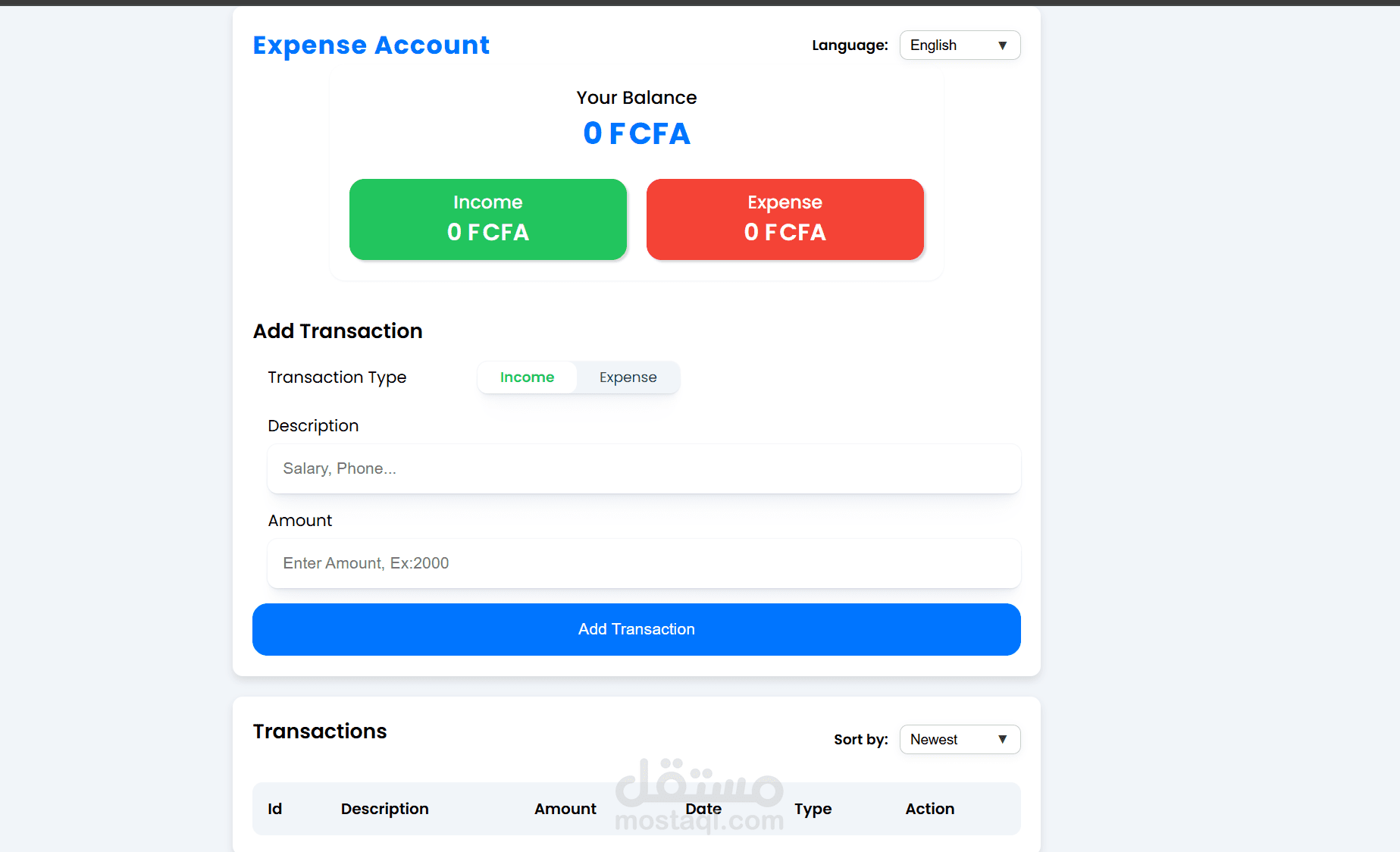Click the green Income summary card
1400x852 pixels.
pos(487,219)
